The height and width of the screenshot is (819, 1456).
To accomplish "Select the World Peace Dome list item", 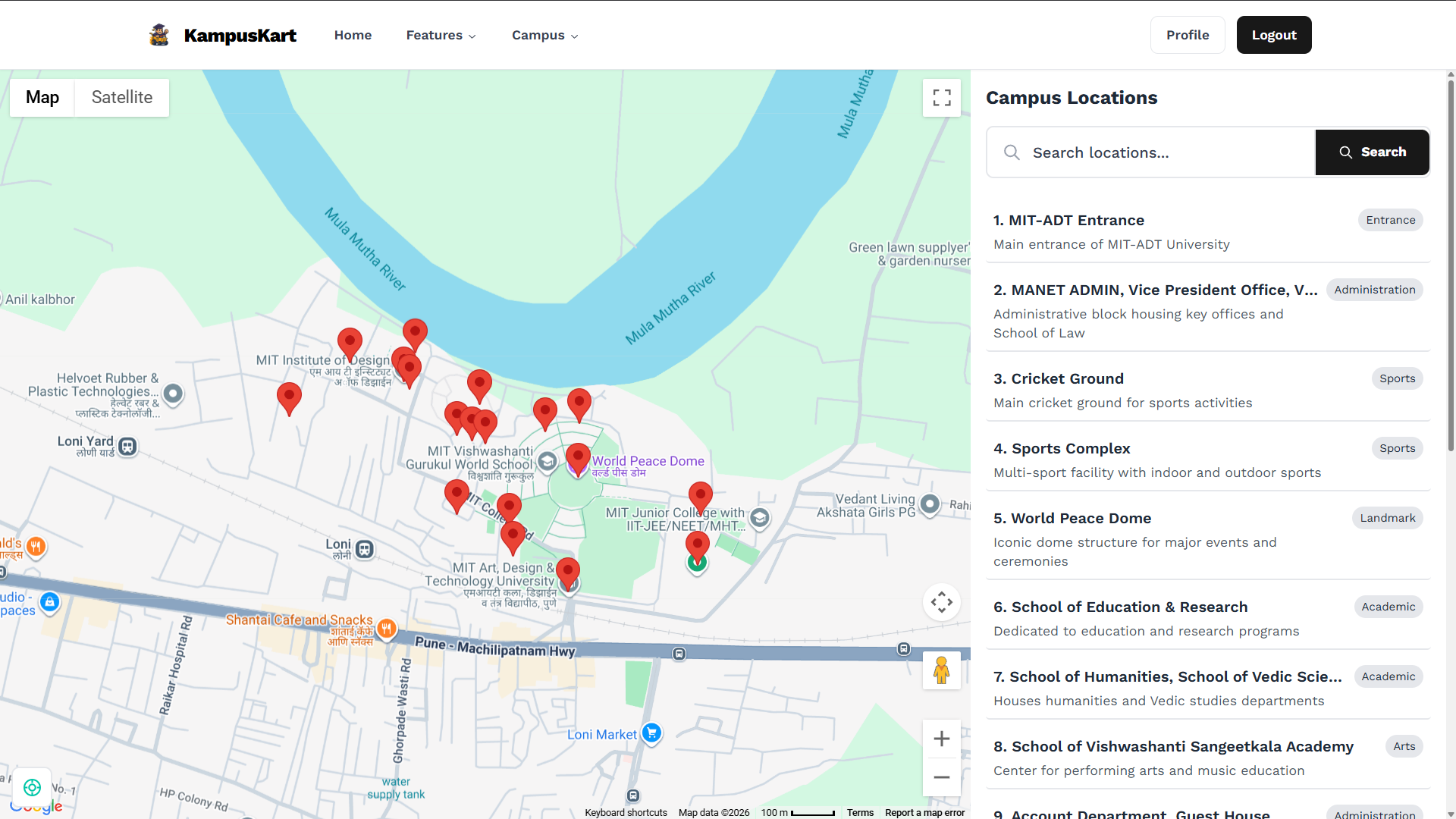I will (1208, 538).
